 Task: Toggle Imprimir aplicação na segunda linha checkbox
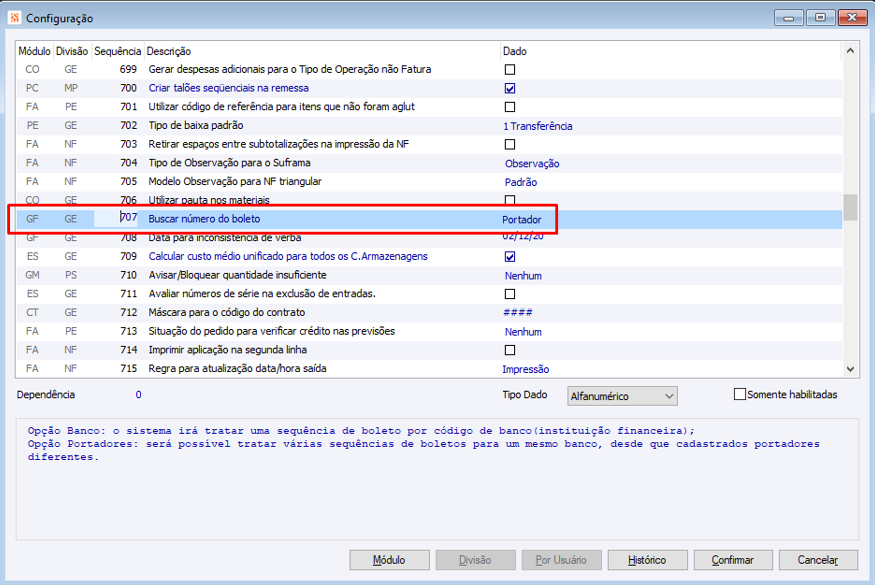(509, 350)
